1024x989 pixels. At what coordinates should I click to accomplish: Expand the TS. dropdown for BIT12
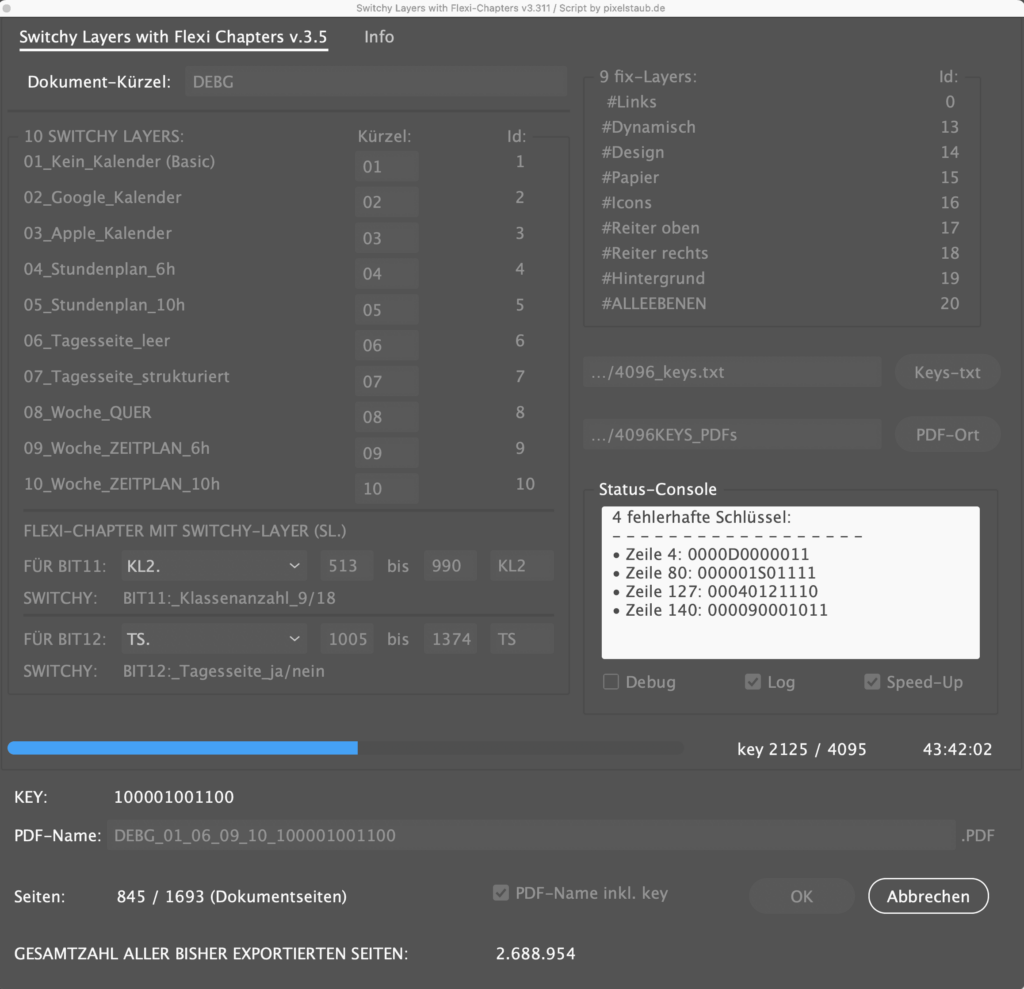tap(213, 638)
